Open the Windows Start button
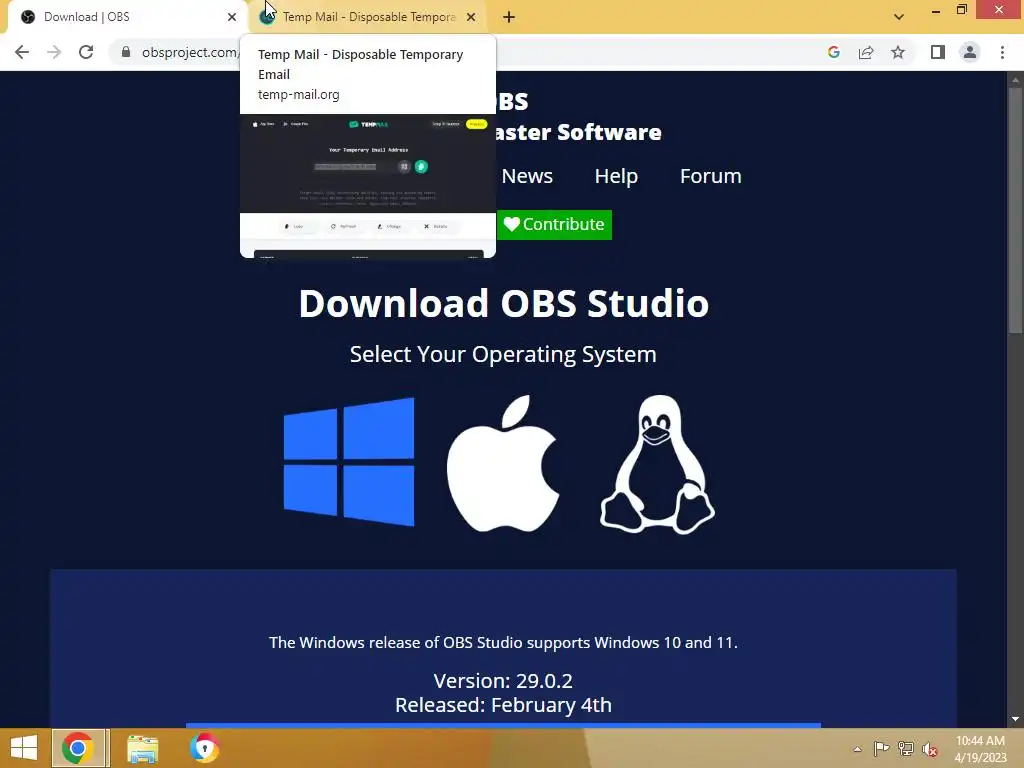Viewport: 1024px width, 768px height. pos(24,748)
